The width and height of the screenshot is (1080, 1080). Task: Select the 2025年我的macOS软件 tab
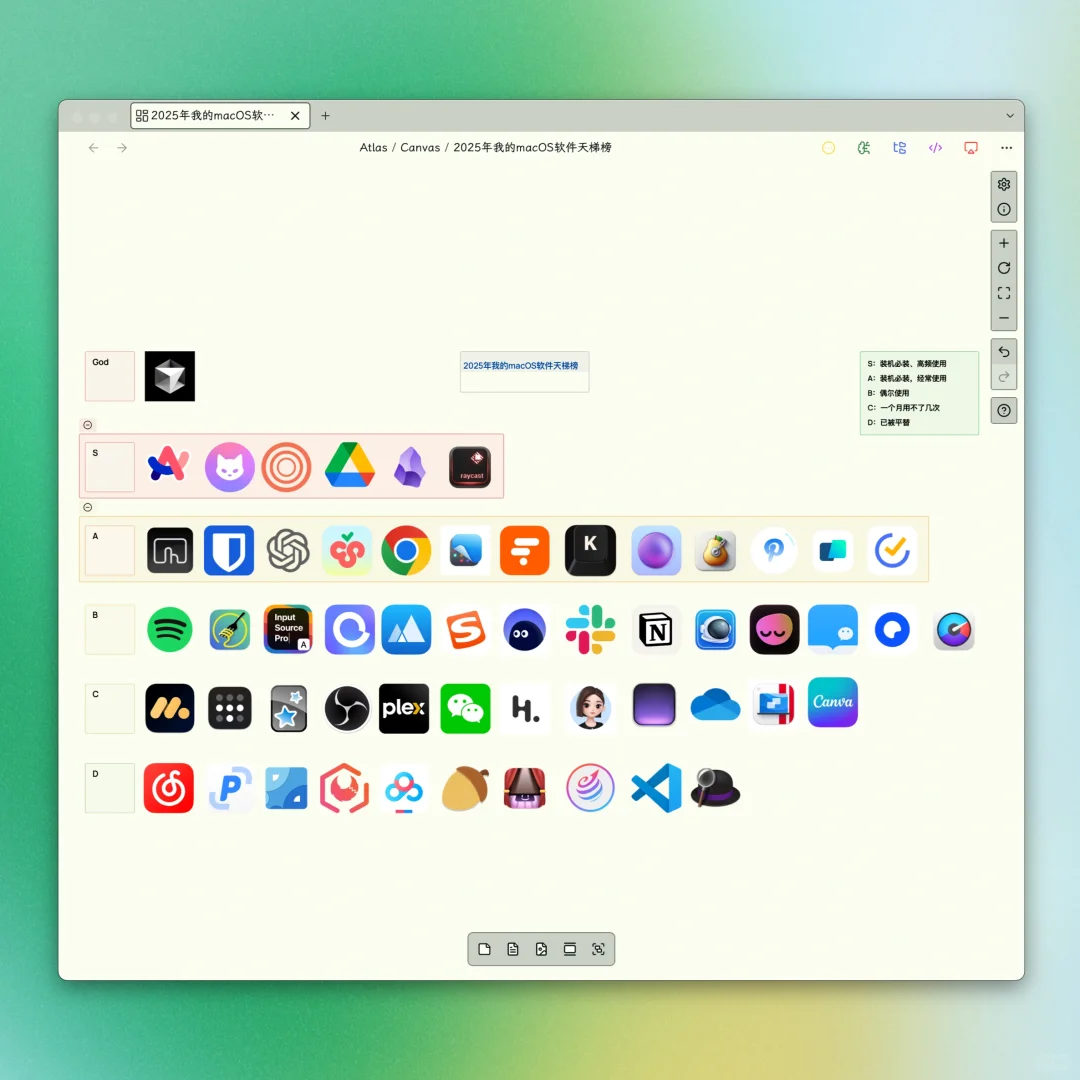[x=220, y=116]
